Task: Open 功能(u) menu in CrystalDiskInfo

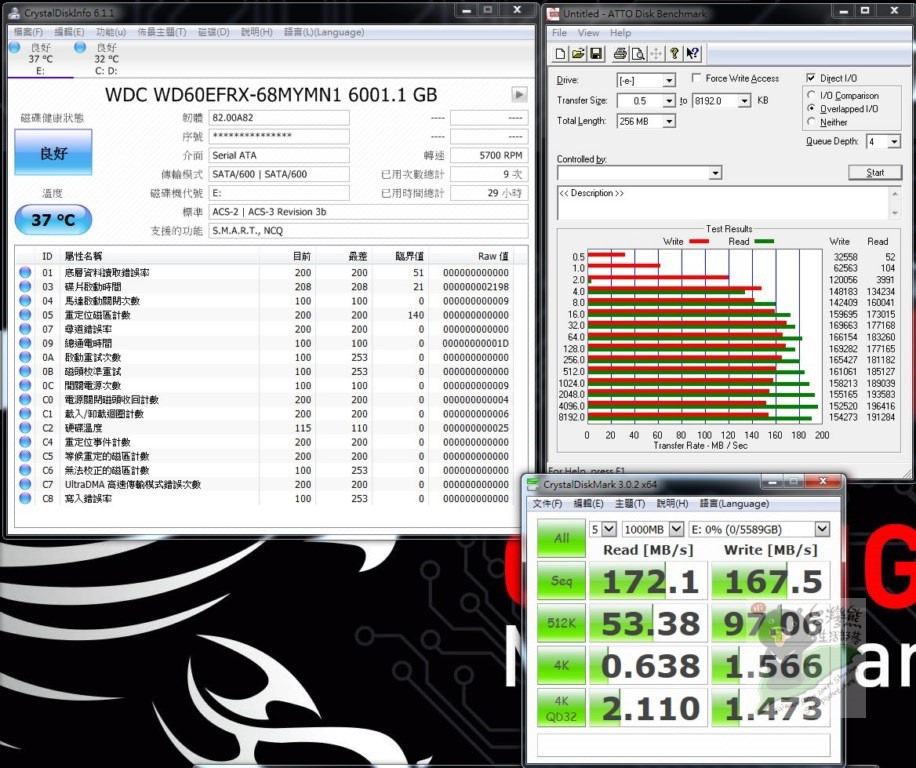Action: click(x=111, y=32)
